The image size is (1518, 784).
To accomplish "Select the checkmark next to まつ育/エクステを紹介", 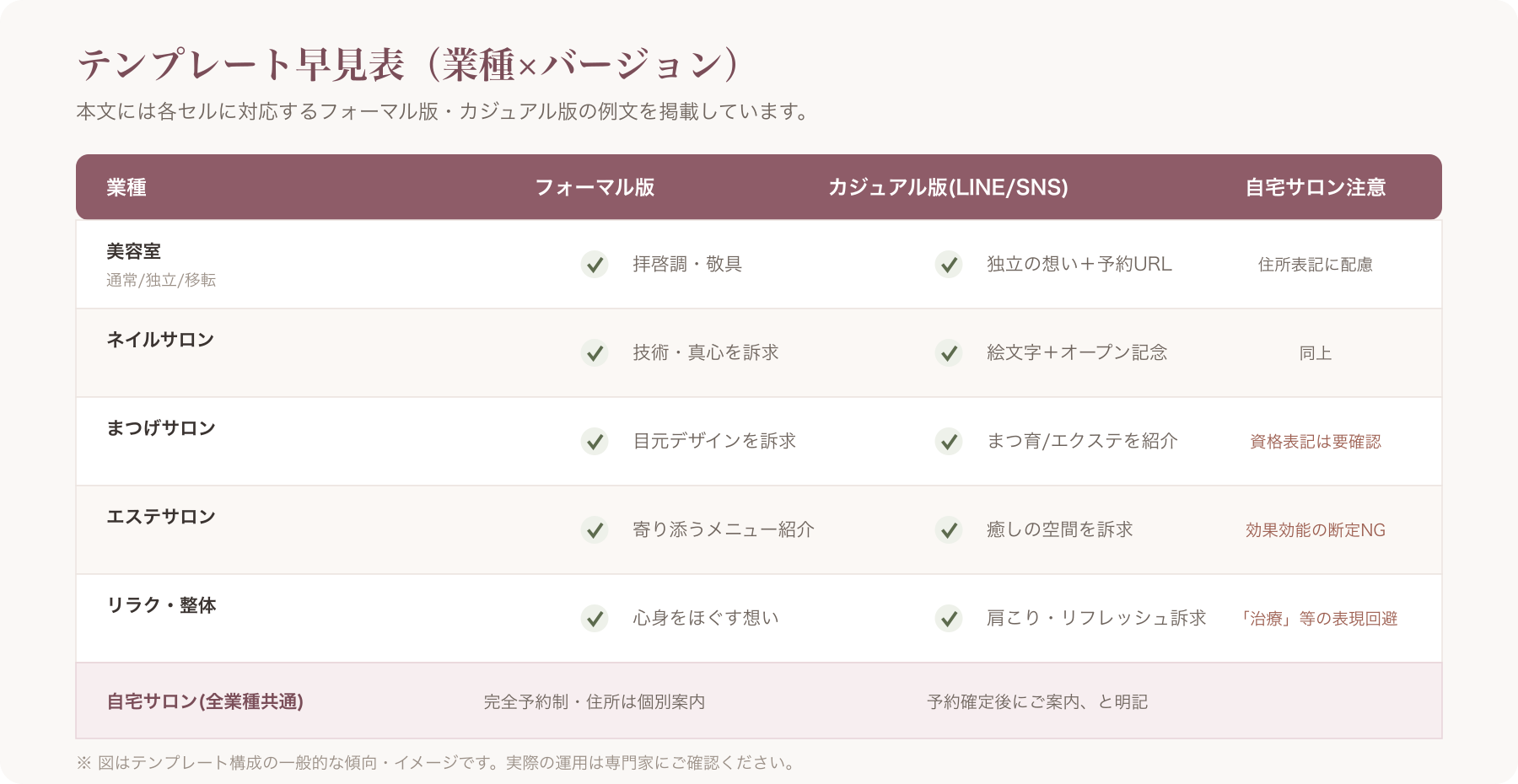I will pos(949,442).
